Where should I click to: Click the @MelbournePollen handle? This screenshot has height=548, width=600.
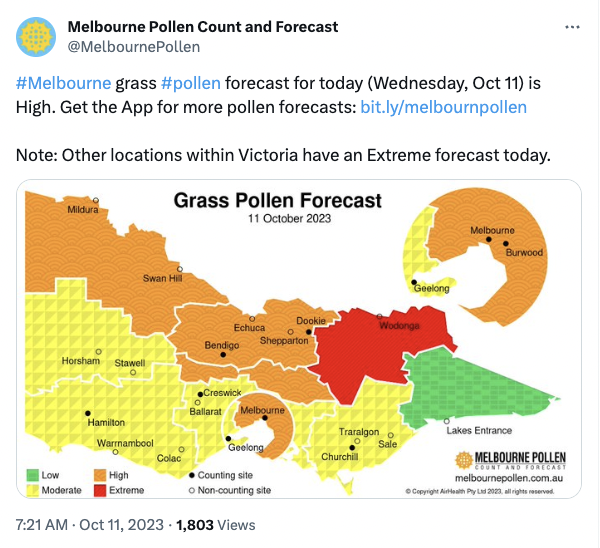coord(134,47)
